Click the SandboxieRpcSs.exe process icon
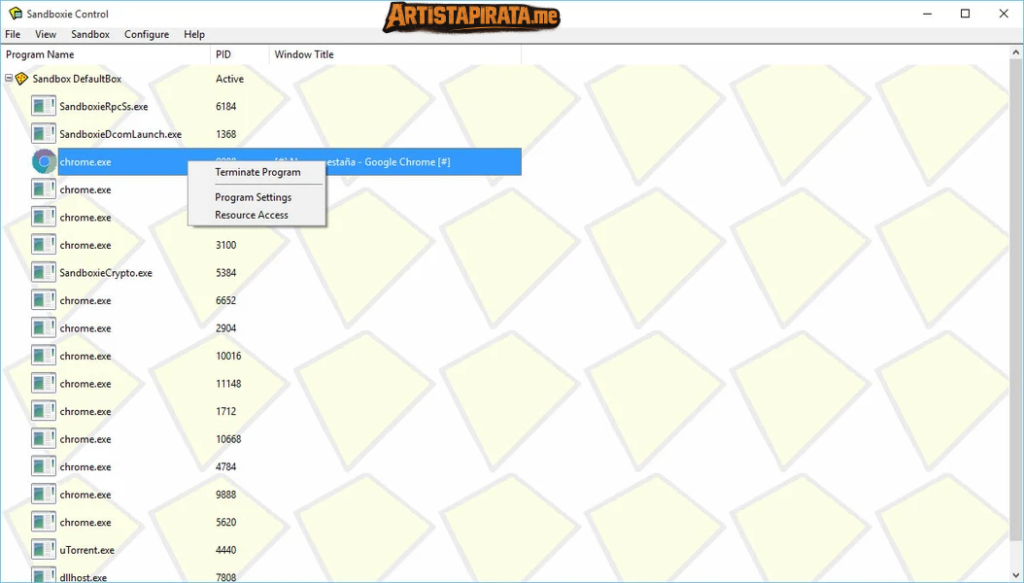Viewport: 1024px width, 583px height. click(x=43, y=106)
